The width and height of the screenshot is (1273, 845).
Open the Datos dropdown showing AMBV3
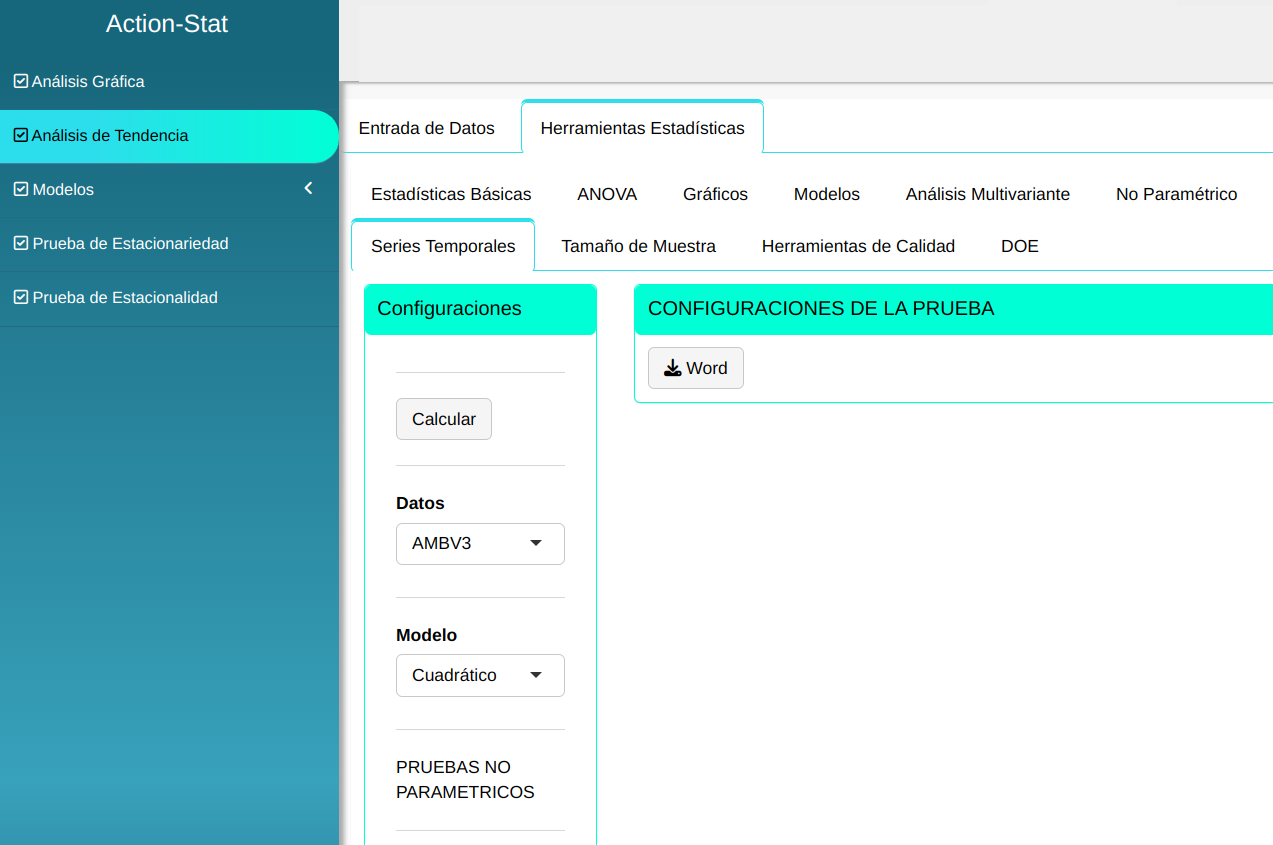[480, 544]
